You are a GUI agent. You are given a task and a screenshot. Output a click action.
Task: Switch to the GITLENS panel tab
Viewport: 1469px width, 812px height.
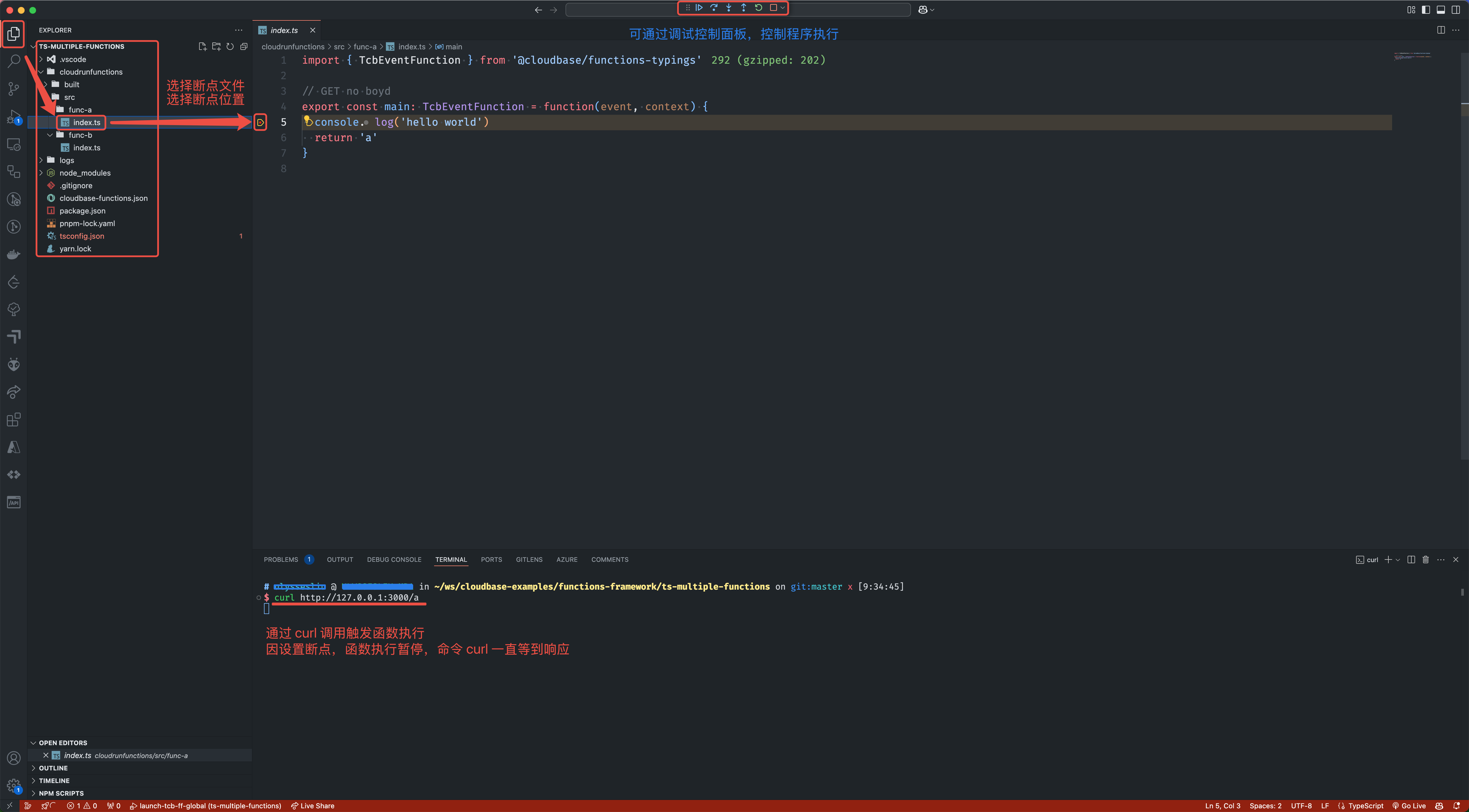529,560
